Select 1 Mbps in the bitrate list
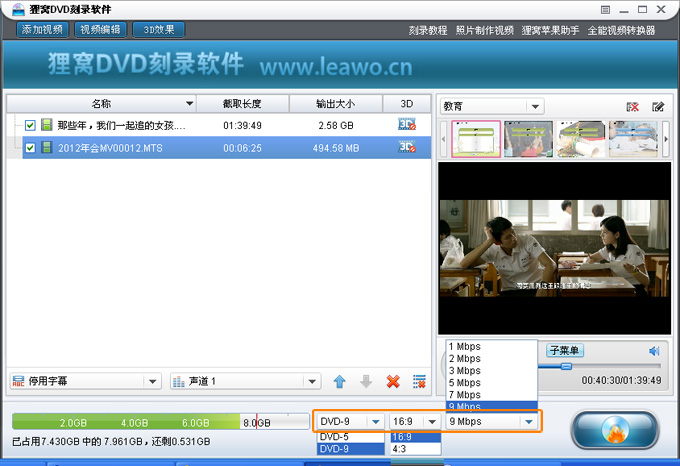The width and height of the screenshot is (680, 466). [491, 346]
